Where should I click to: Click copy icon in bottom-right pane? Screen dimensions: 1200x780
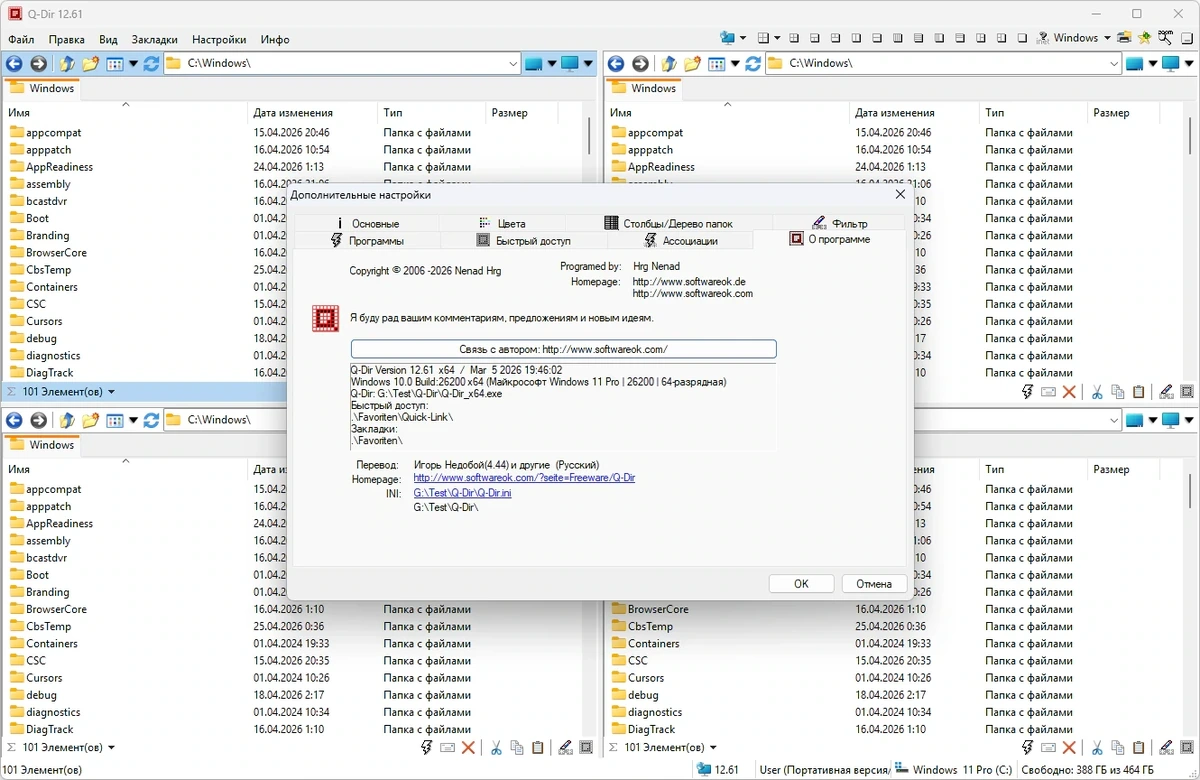1118,747
